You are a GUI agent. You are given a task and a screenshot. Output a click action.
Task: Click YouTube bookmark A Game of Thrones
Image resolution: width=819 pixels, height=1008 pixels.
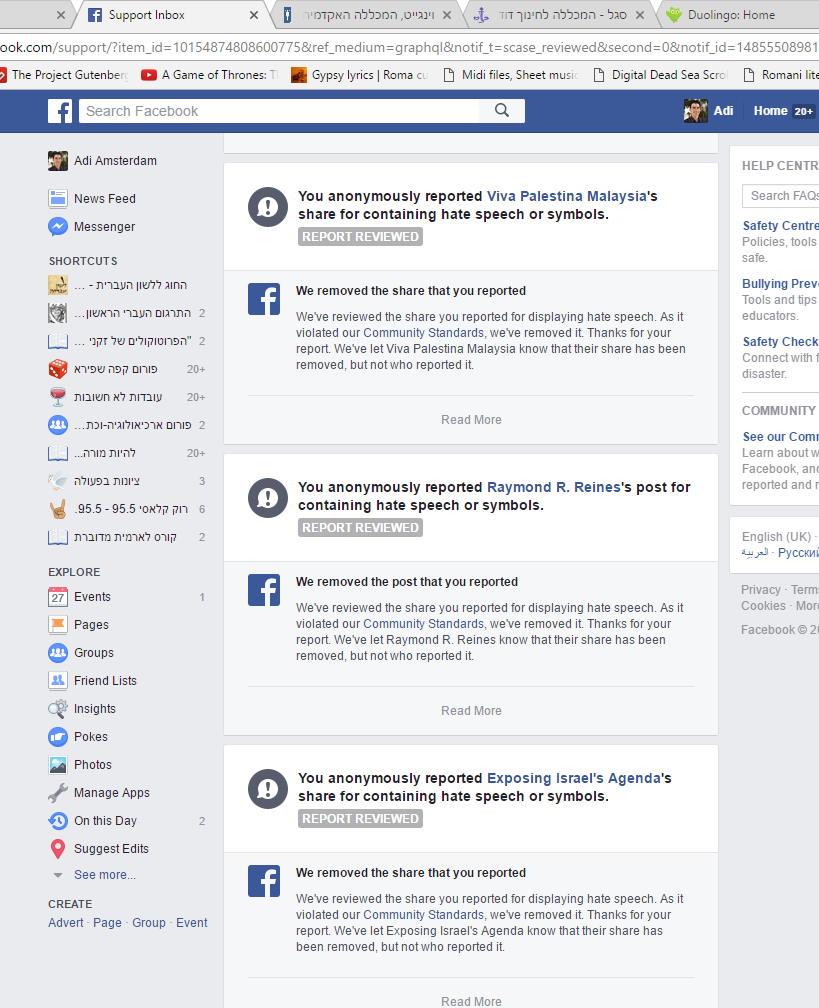210,75
